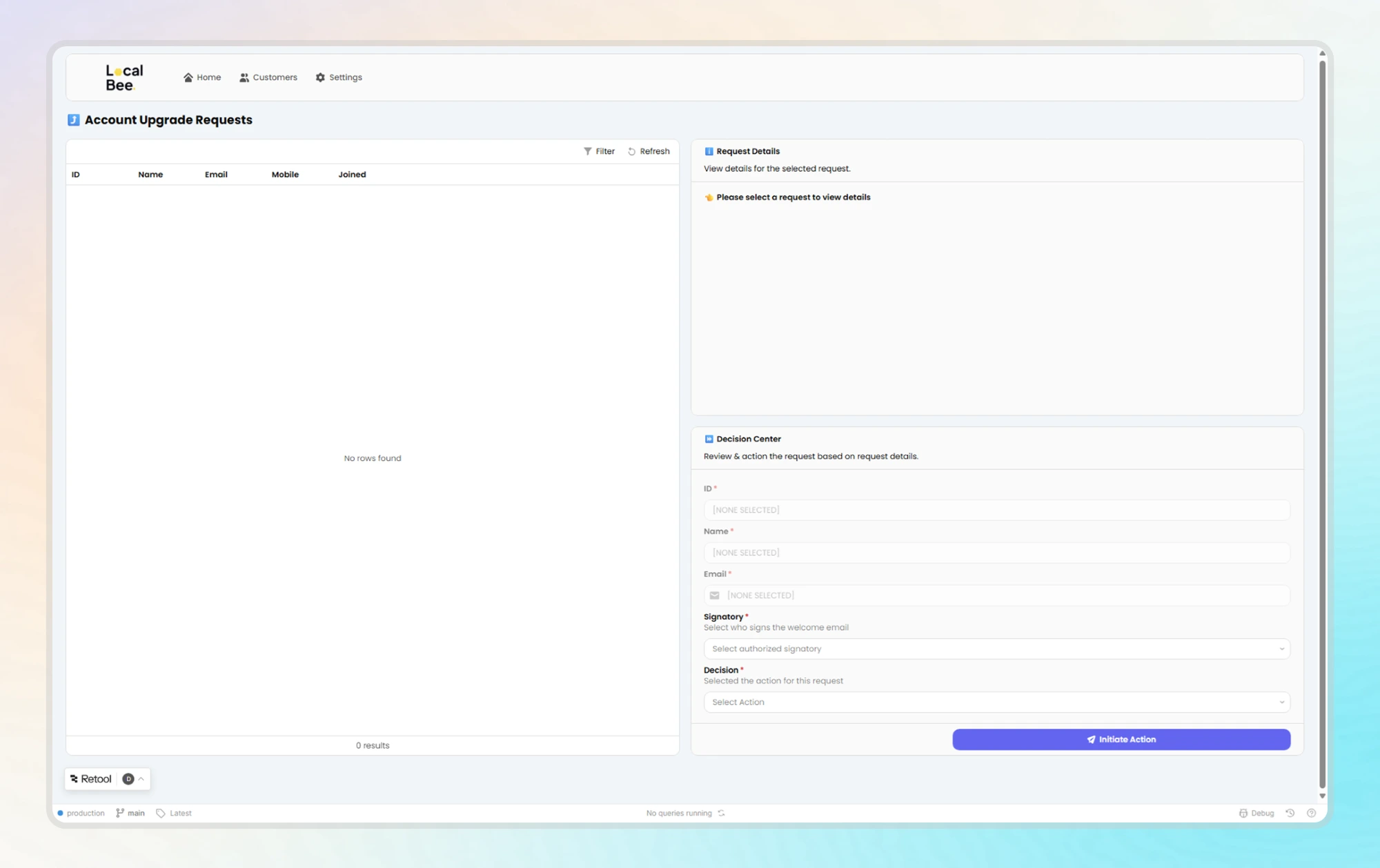Click the No rows found message

pyautogui.click(x=373, y=458)
